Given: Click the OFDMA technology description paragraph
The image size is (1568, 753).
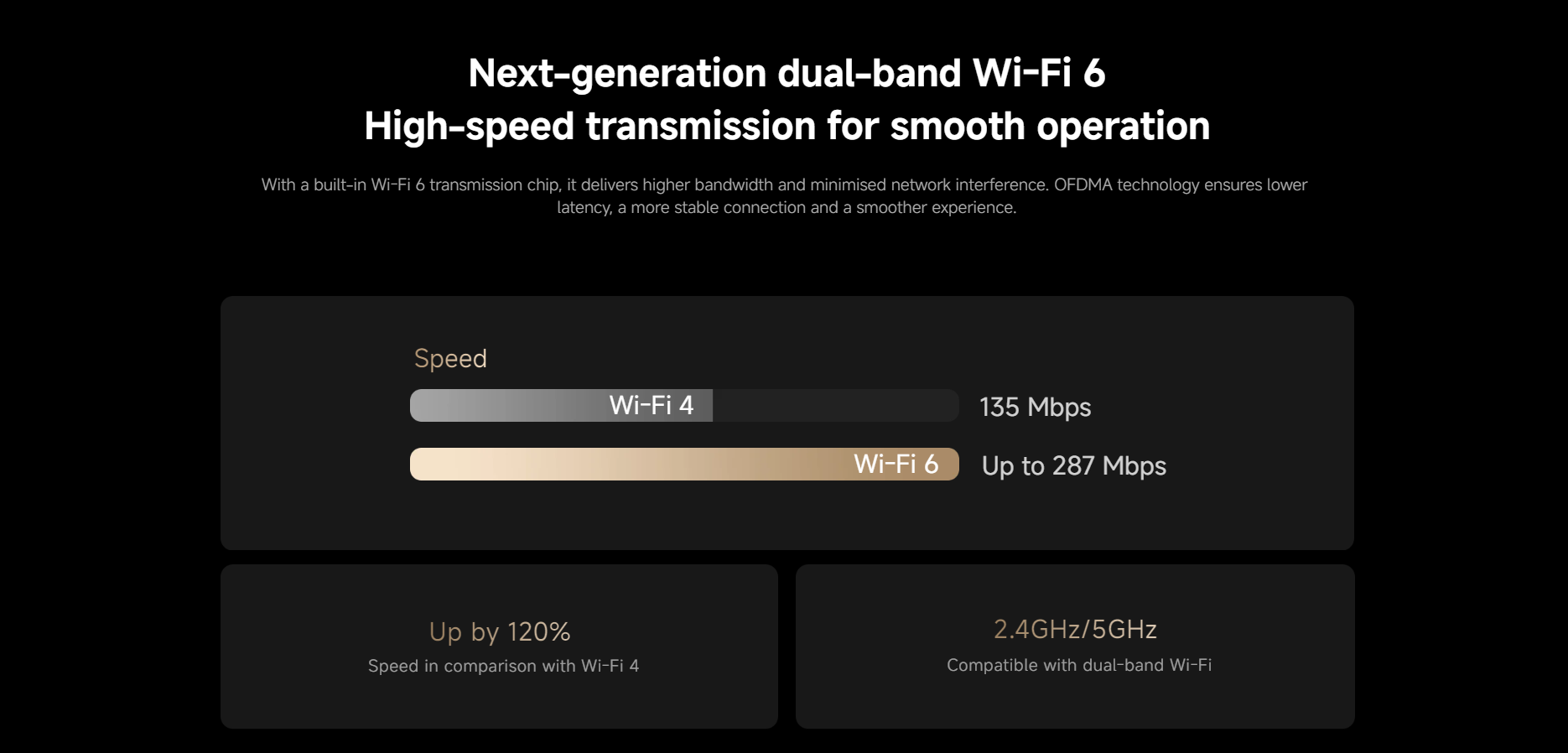Looking at the screenshot, I should click(x=785, y=196).
